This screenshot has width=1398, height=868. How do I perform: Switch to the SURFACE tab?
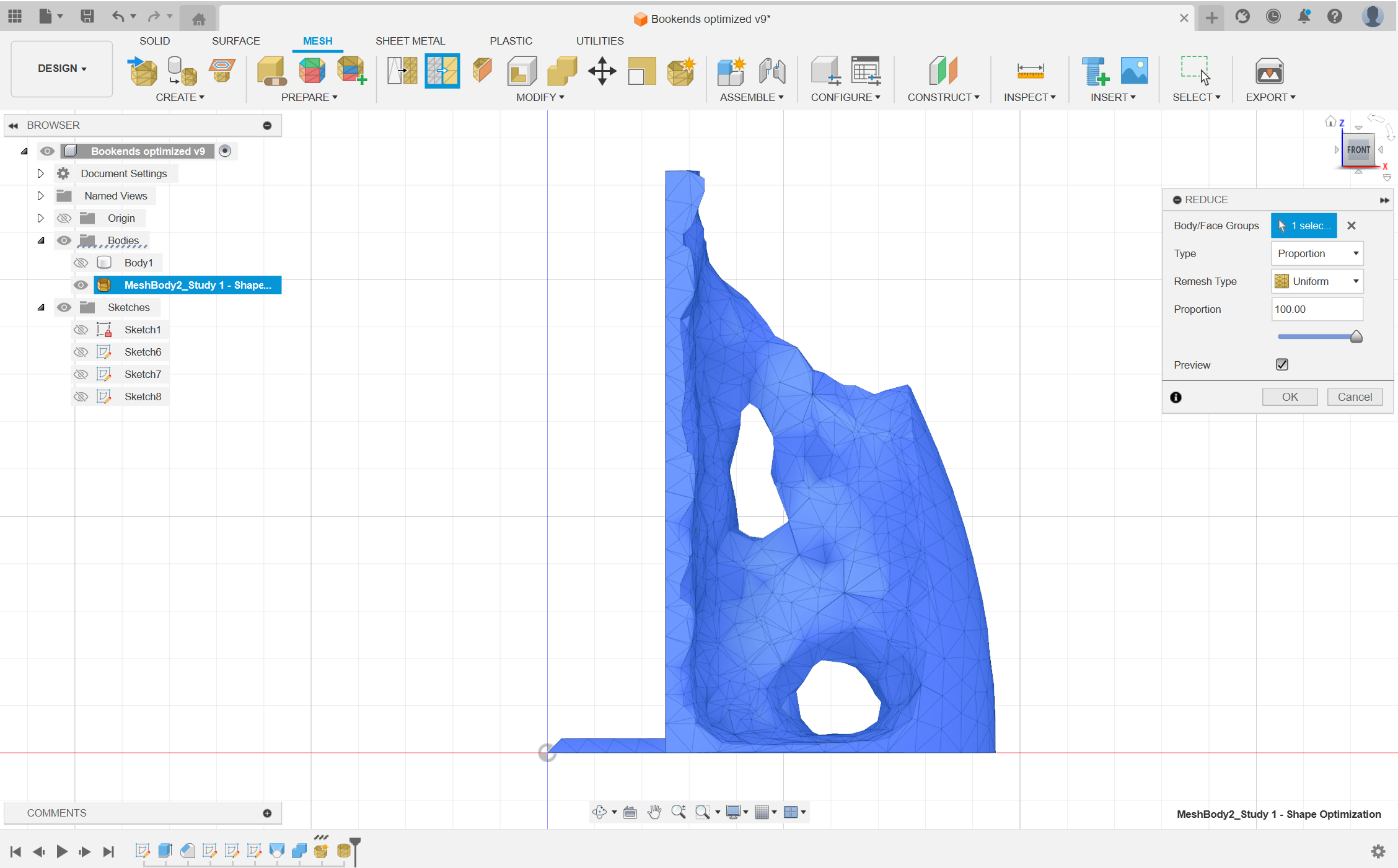coord(235,41)
